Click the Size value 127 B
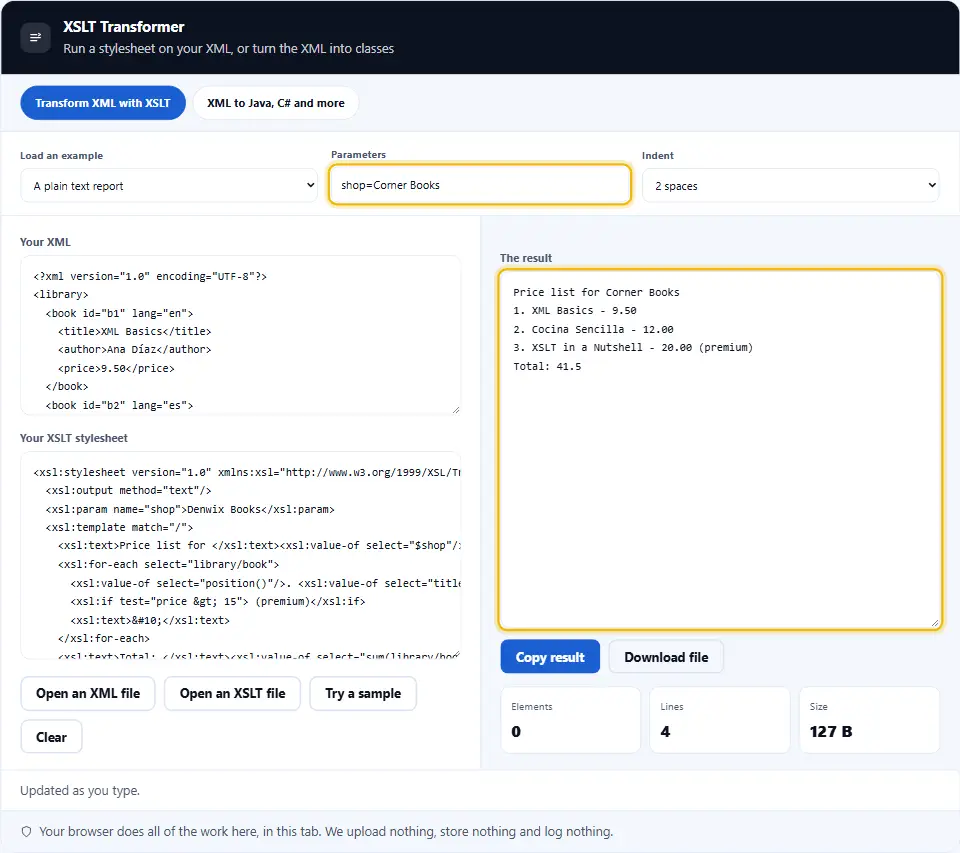 point(831,731)
